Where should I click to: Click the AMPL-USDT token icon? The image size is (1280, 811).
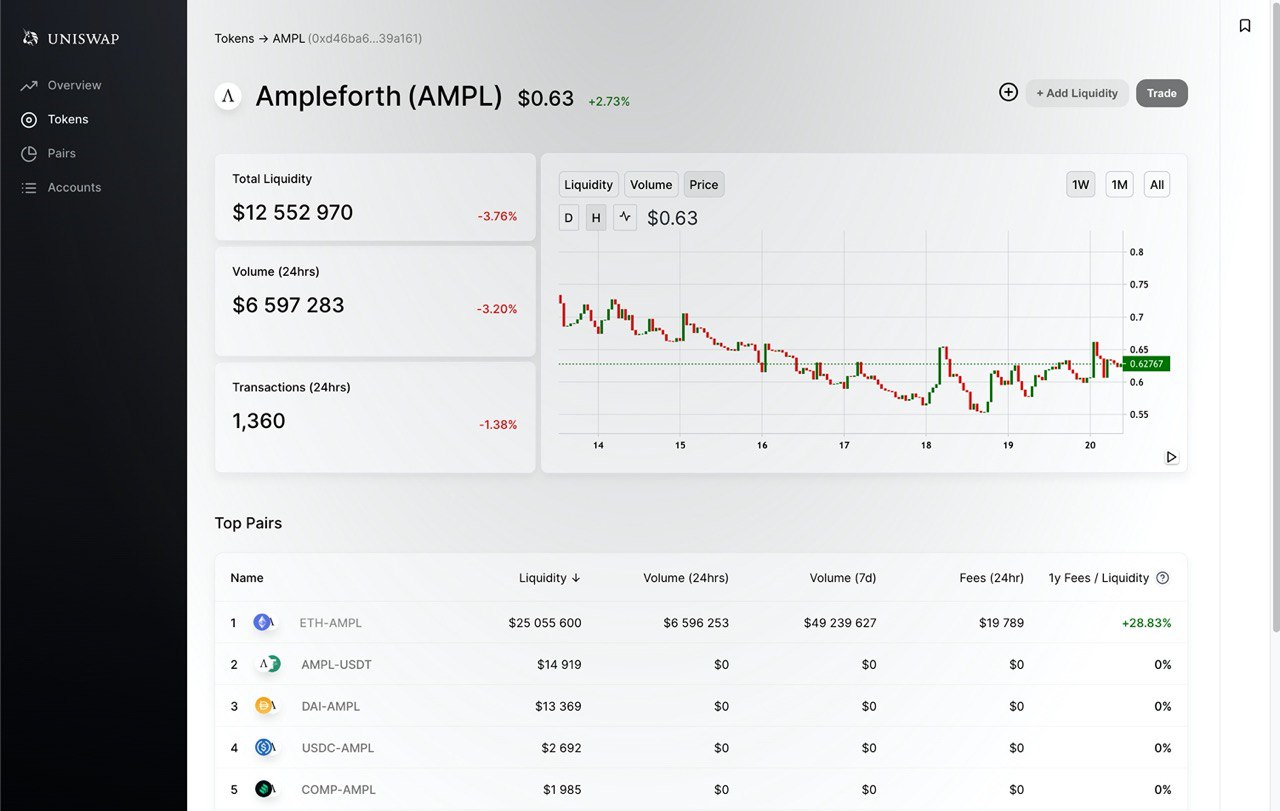click(266, 664)
